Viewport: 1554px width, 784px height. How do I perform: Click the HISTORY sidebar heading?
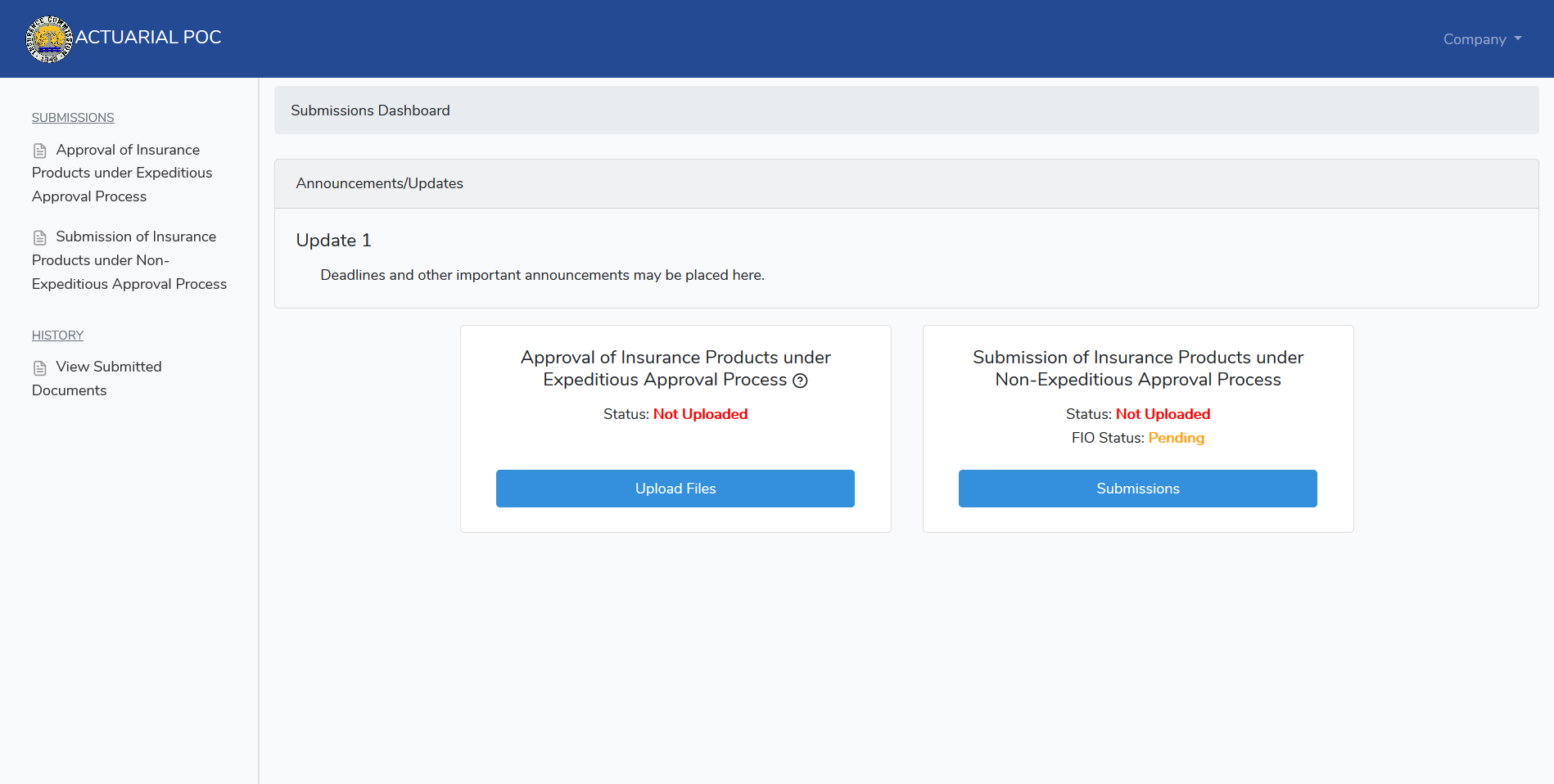click(57, 336)
